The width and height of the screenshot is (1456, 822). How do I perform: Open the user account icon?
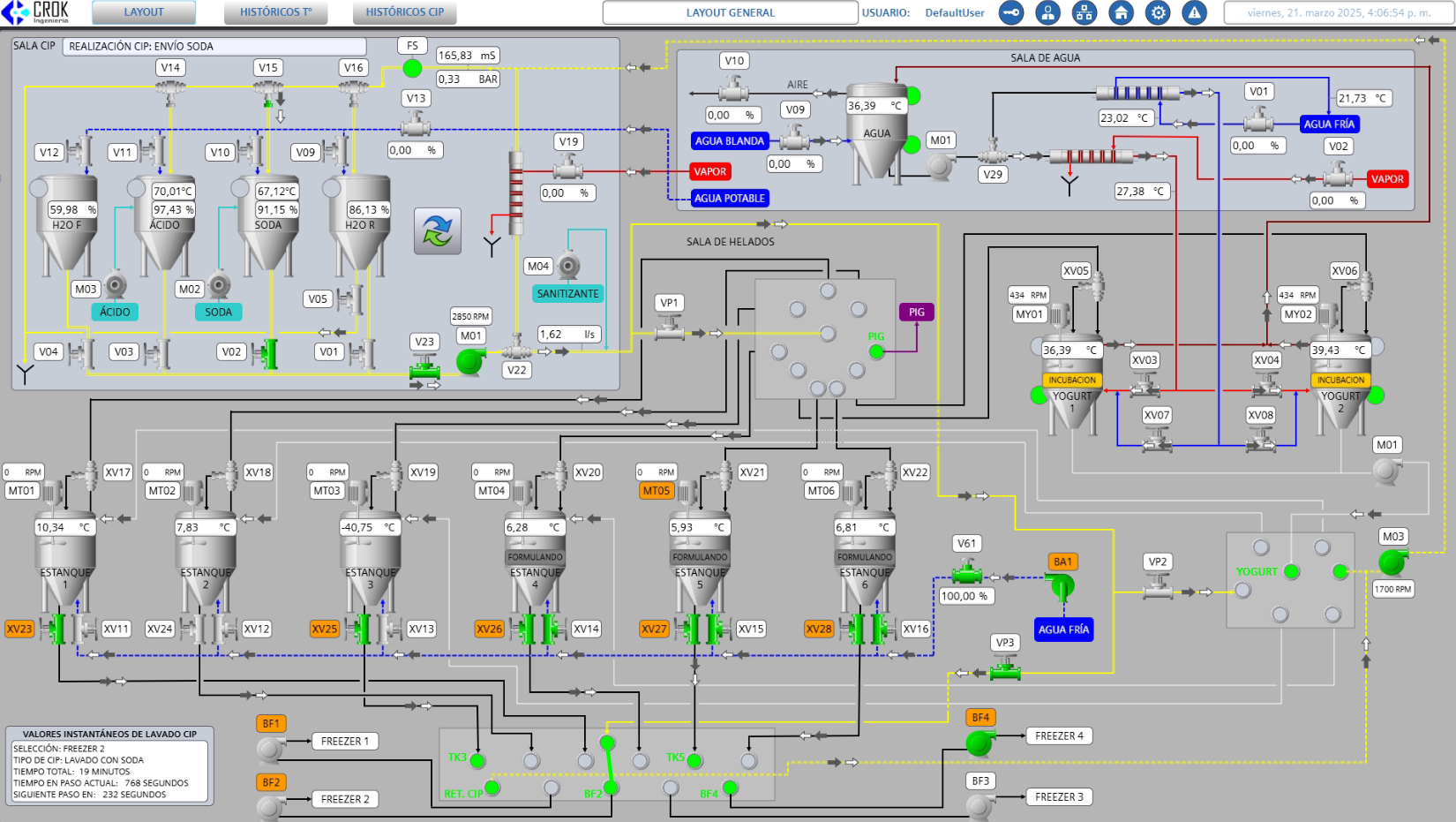pyautogui.click(x=1047, y=12)
